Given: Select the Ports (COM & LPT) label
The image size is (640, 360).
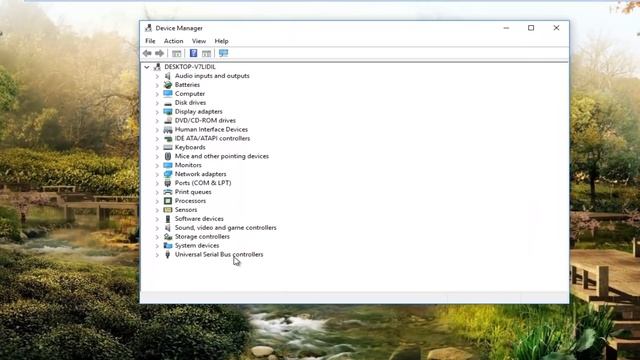Looking at the screenshot, I should (203, 183).
